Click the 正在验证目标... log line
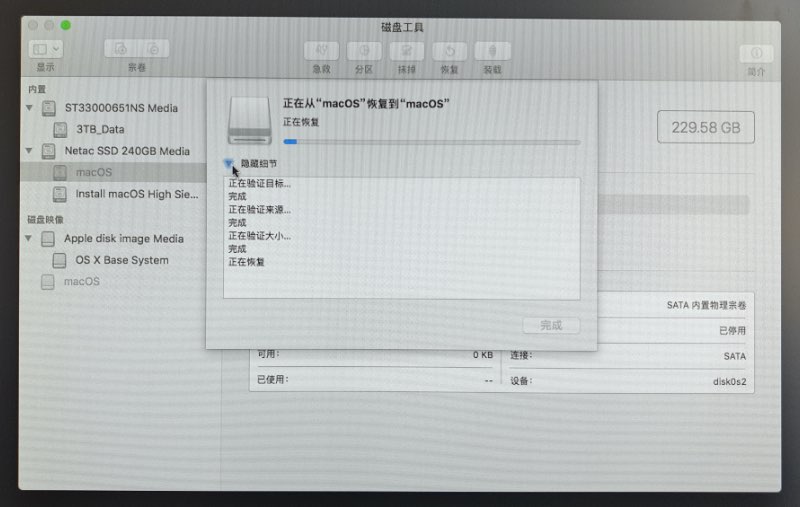800x507 pixels. tap(259, 183)
